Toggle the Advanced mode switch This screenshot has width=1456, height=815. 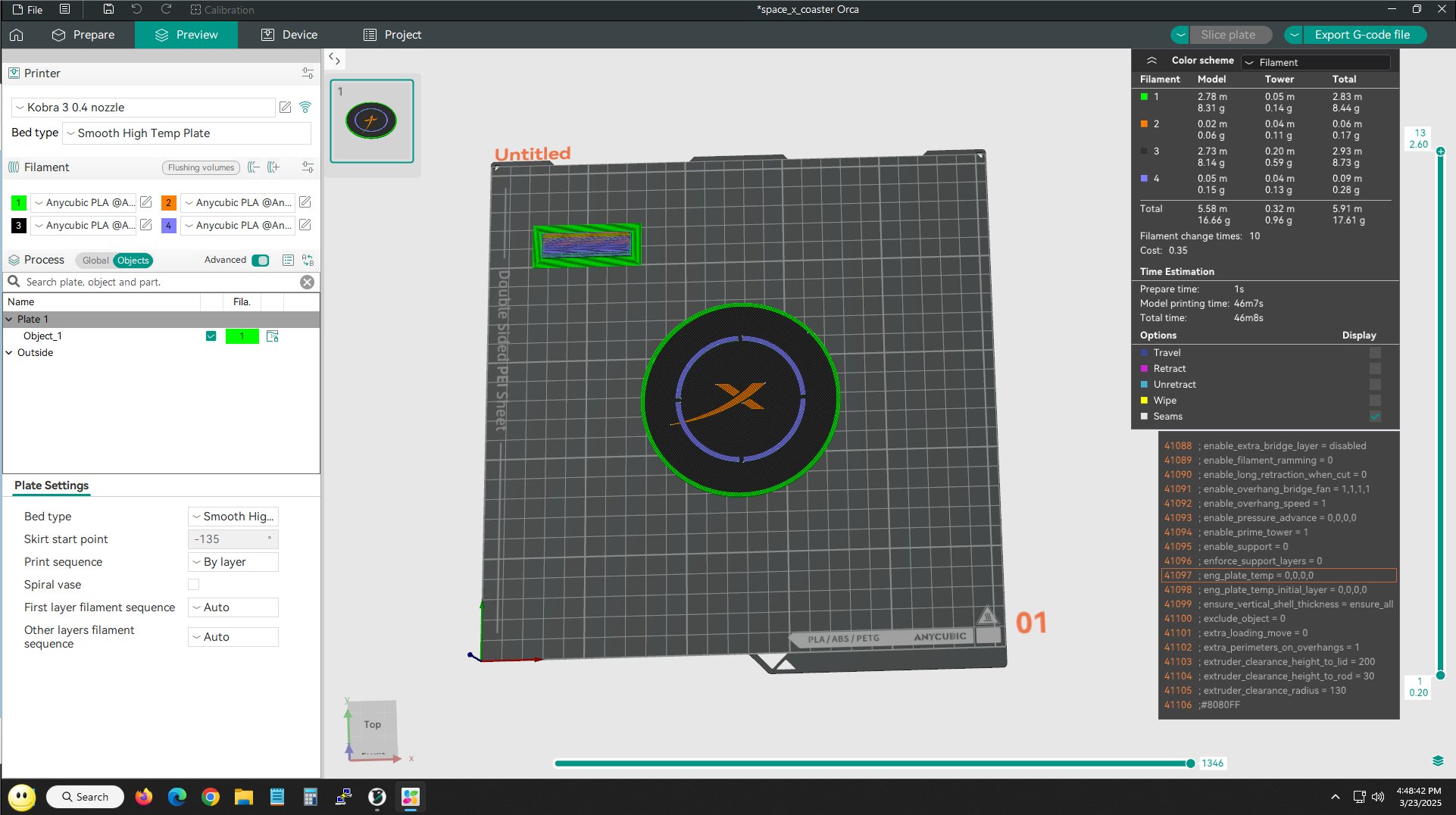[x=260, y=260]
